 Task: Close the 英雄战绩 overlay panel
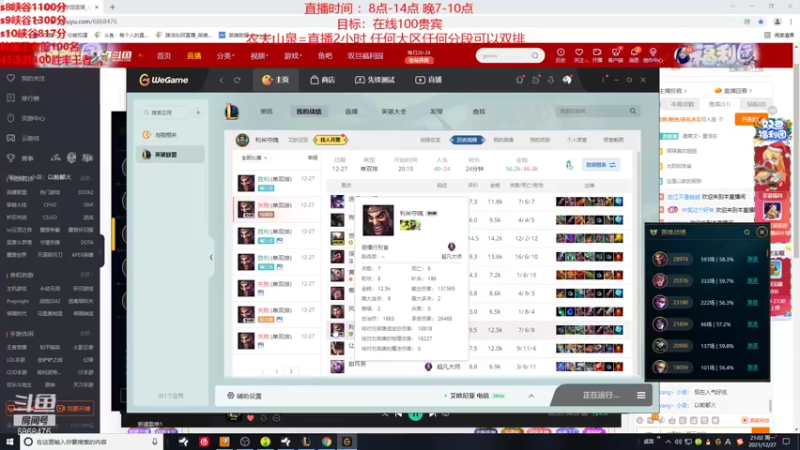click(x=762, y=232)
